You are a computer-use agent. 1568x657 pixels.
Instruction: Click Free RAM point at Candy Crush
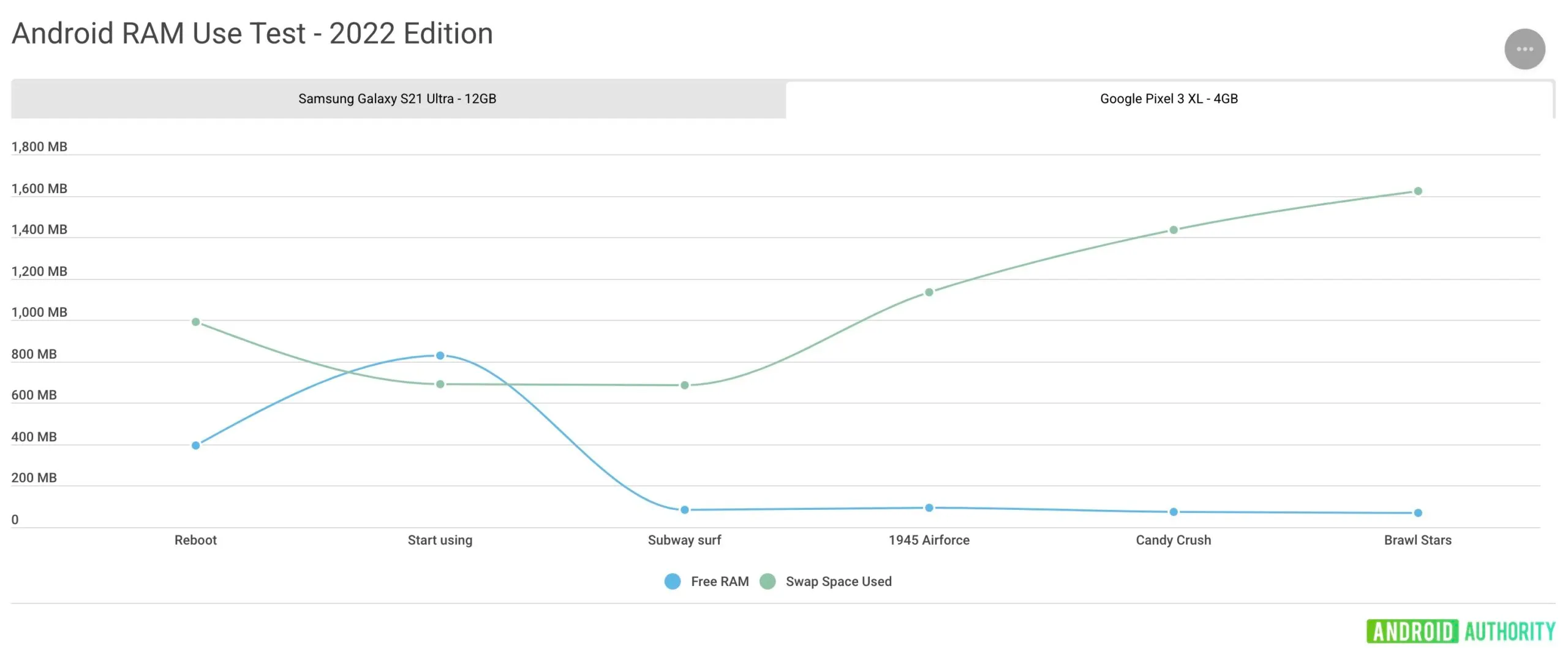click(x=1174, y=512)
